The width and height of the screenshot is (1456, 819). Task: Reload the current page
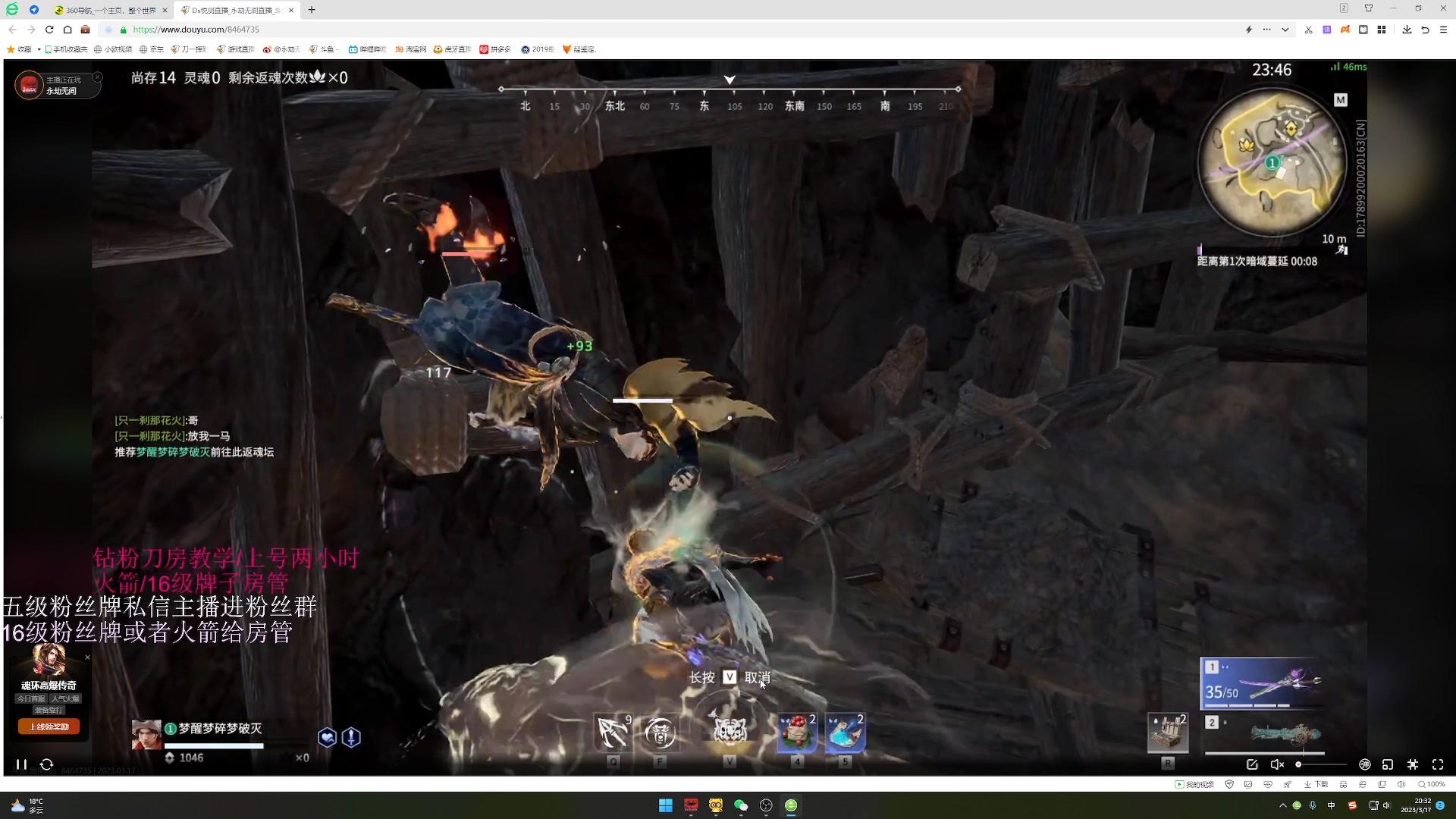(x=49, y=30)
